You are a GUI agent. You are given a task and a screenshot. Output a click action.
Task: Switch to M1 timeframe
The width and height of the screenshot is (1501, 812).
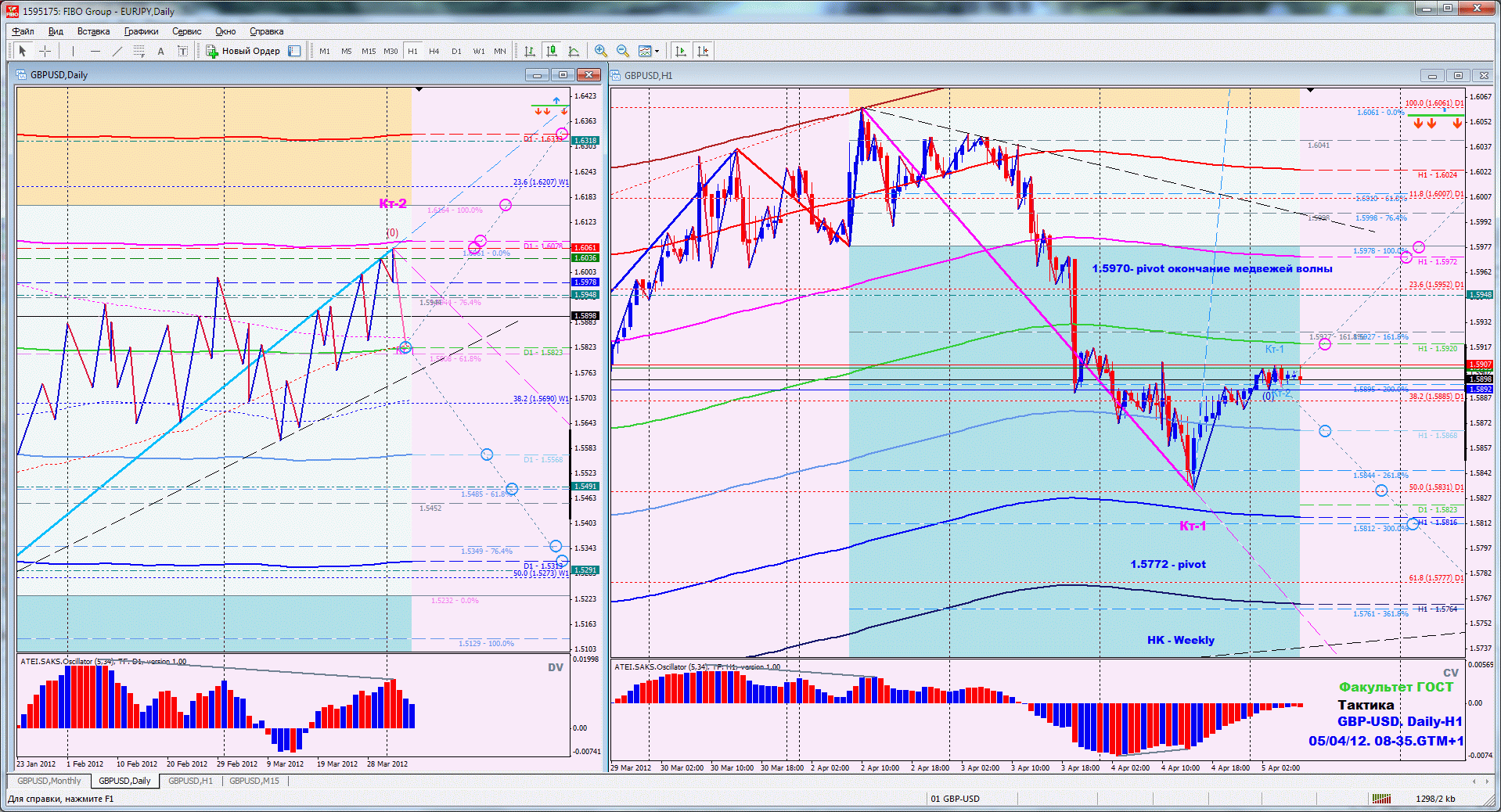(x=325, y=51)
